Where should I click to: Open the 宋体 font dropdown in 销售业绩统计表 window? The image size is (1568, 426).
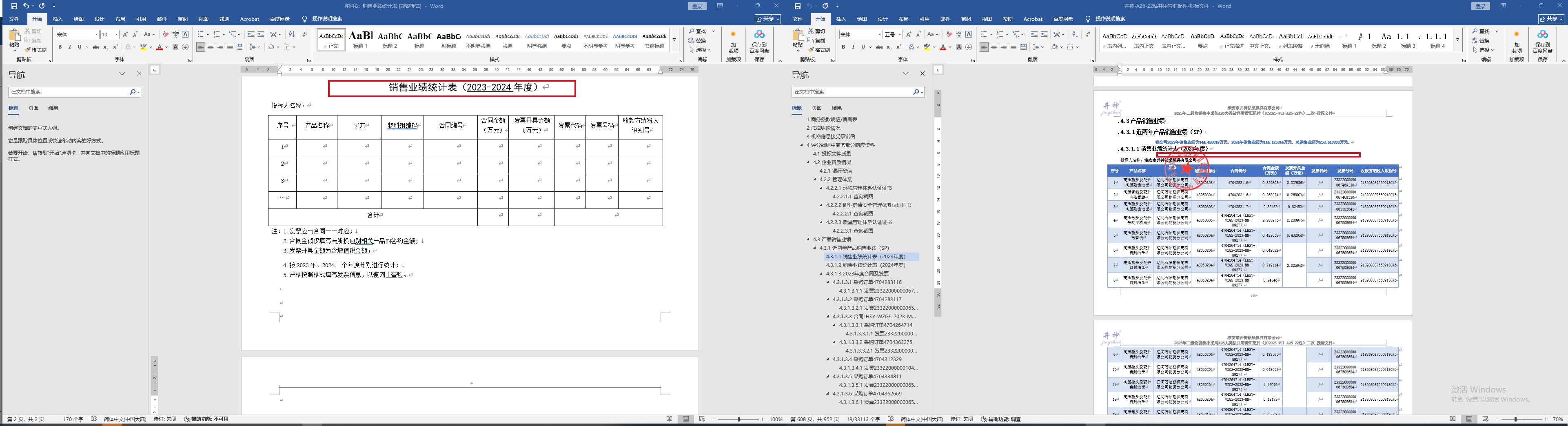click(96, 35)
